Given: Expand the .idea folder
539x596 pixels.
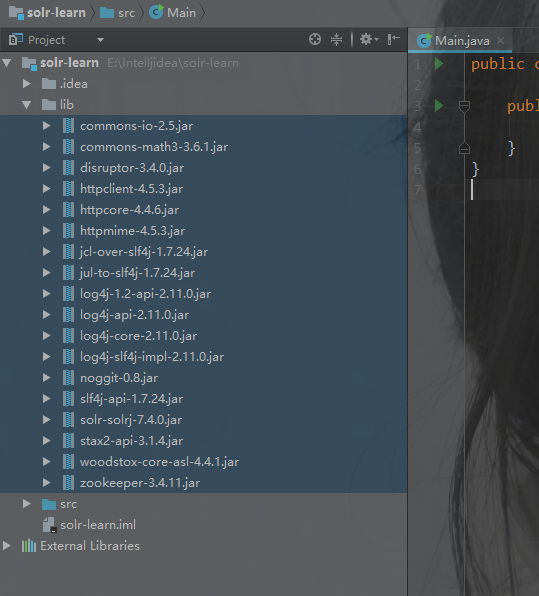Looking at the screenshot, I should pyautogui.click(x=26, y=84).
